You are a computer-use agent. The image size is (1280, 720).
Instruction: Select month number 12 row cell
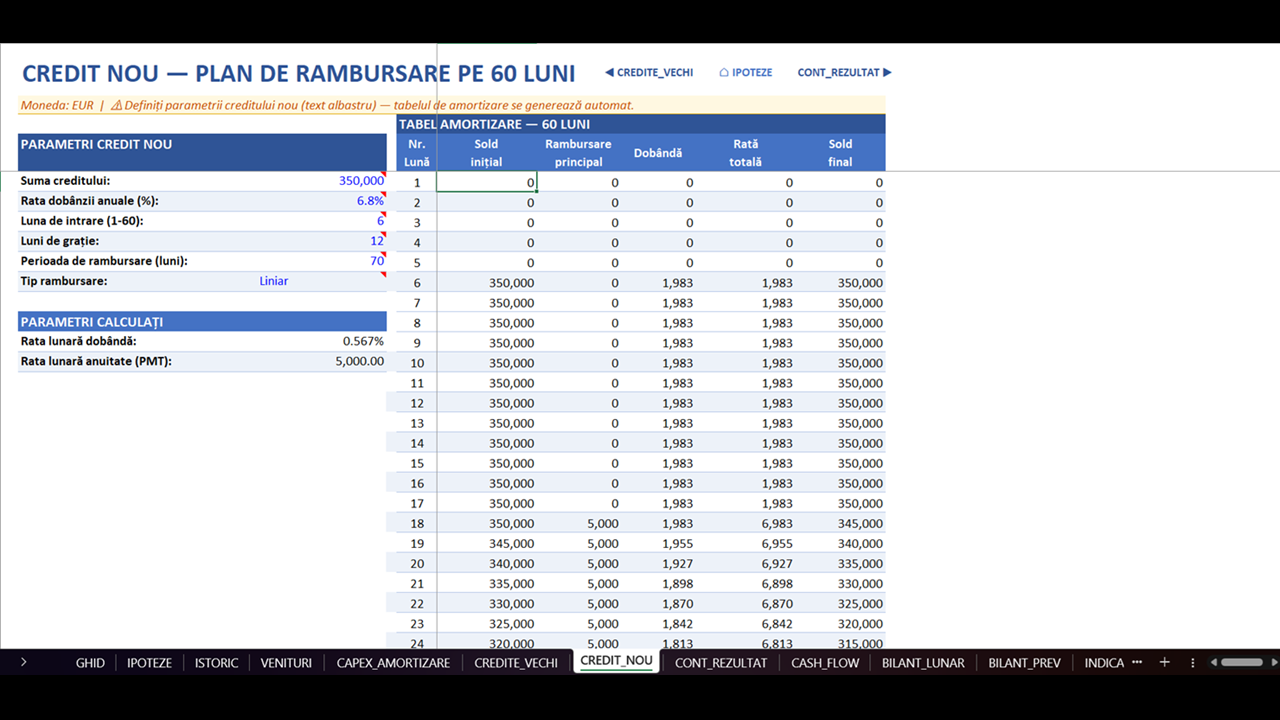[x=417, y=403]
